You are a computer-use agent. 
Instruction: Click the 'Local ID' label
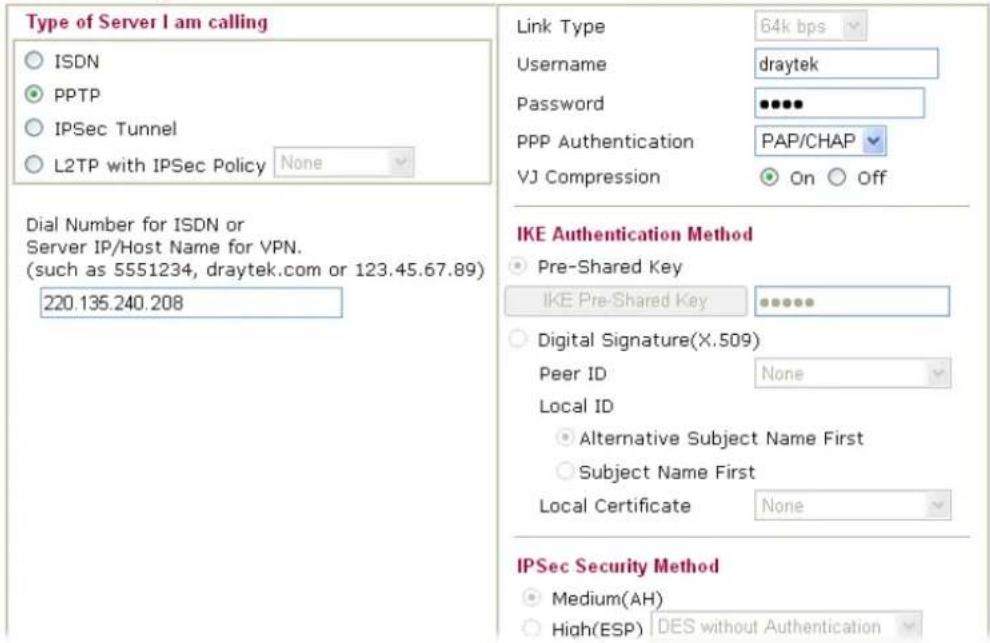(576, 406)
